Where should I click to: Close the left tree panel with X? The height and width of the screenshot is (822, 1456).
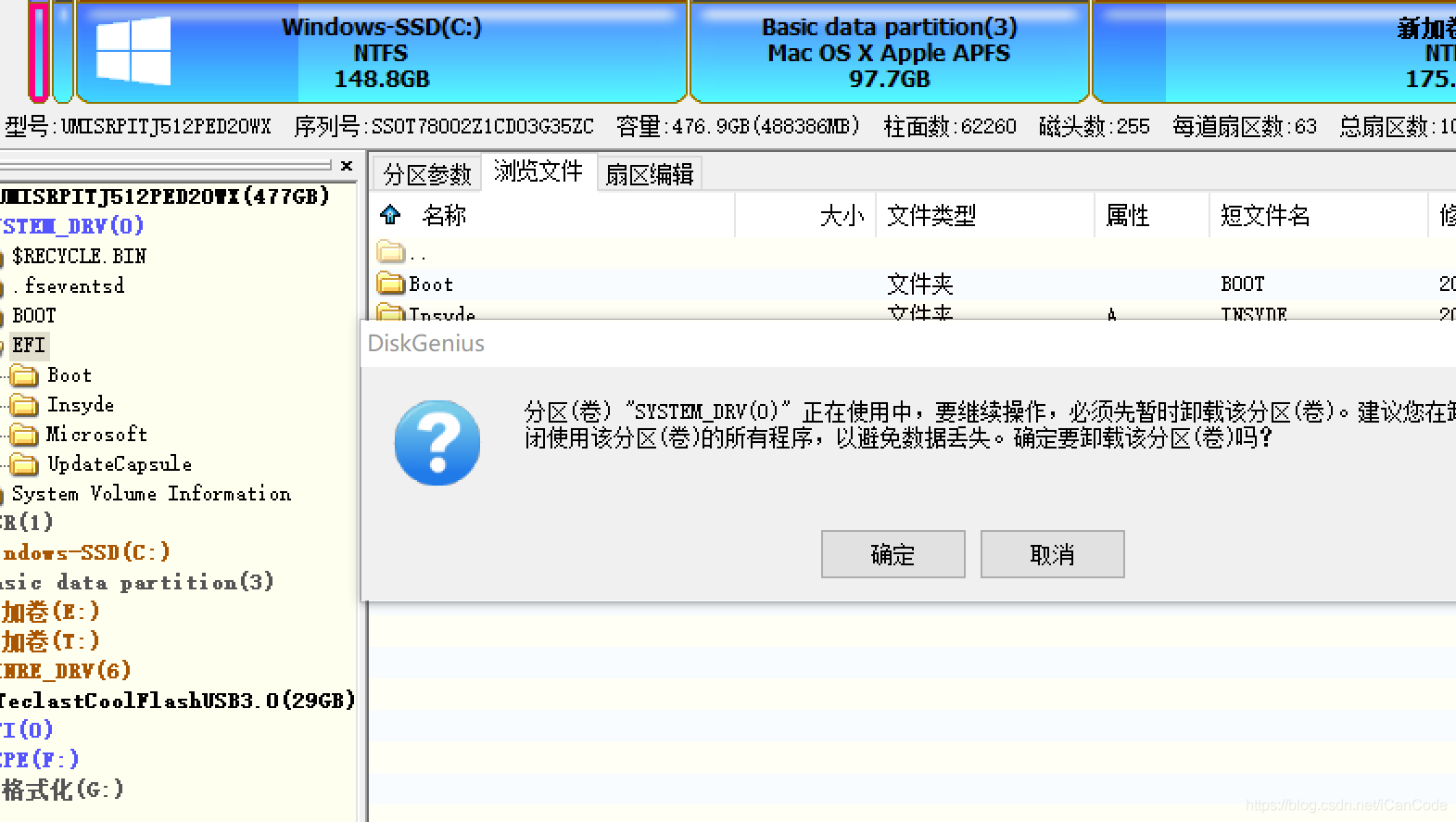click(x=347, y=166)
